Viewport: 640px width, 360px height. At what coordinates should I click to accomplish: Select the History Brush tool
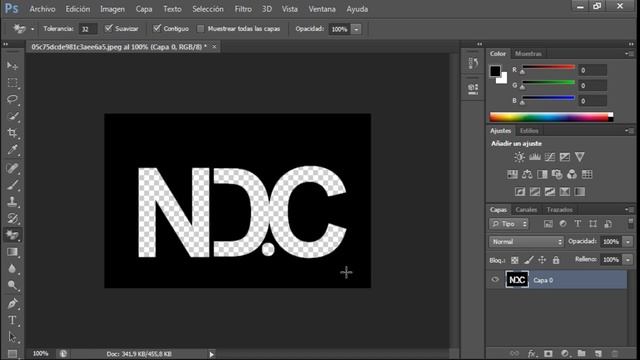[x=12, y=218]
